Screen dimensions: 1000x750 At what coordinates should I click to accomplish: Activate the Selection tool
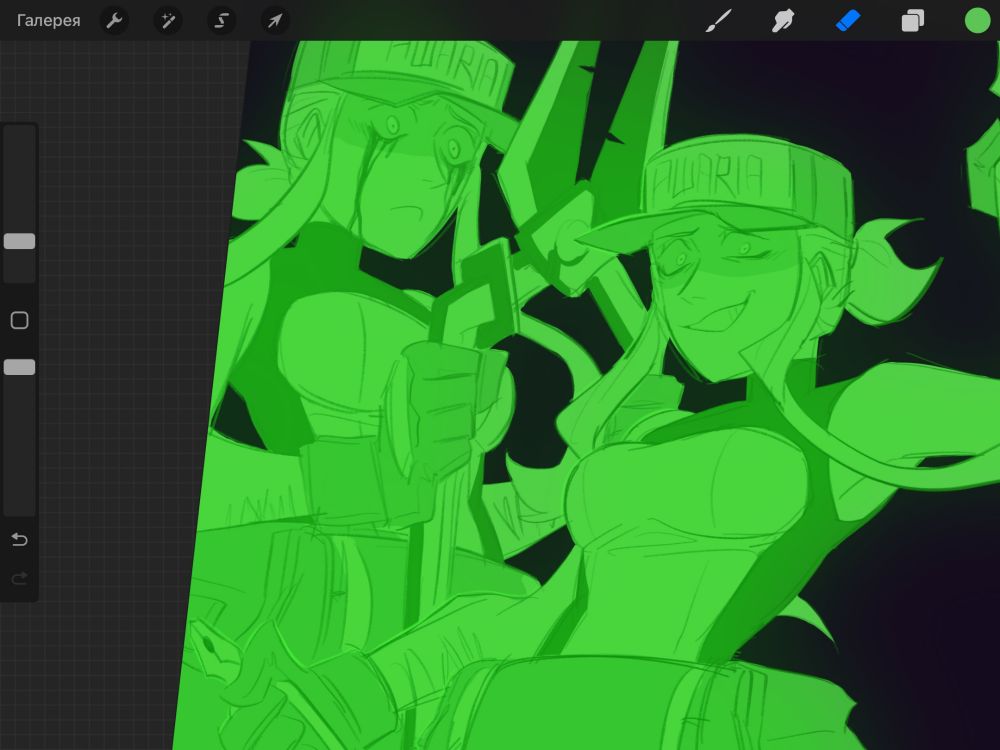(221, 20)
